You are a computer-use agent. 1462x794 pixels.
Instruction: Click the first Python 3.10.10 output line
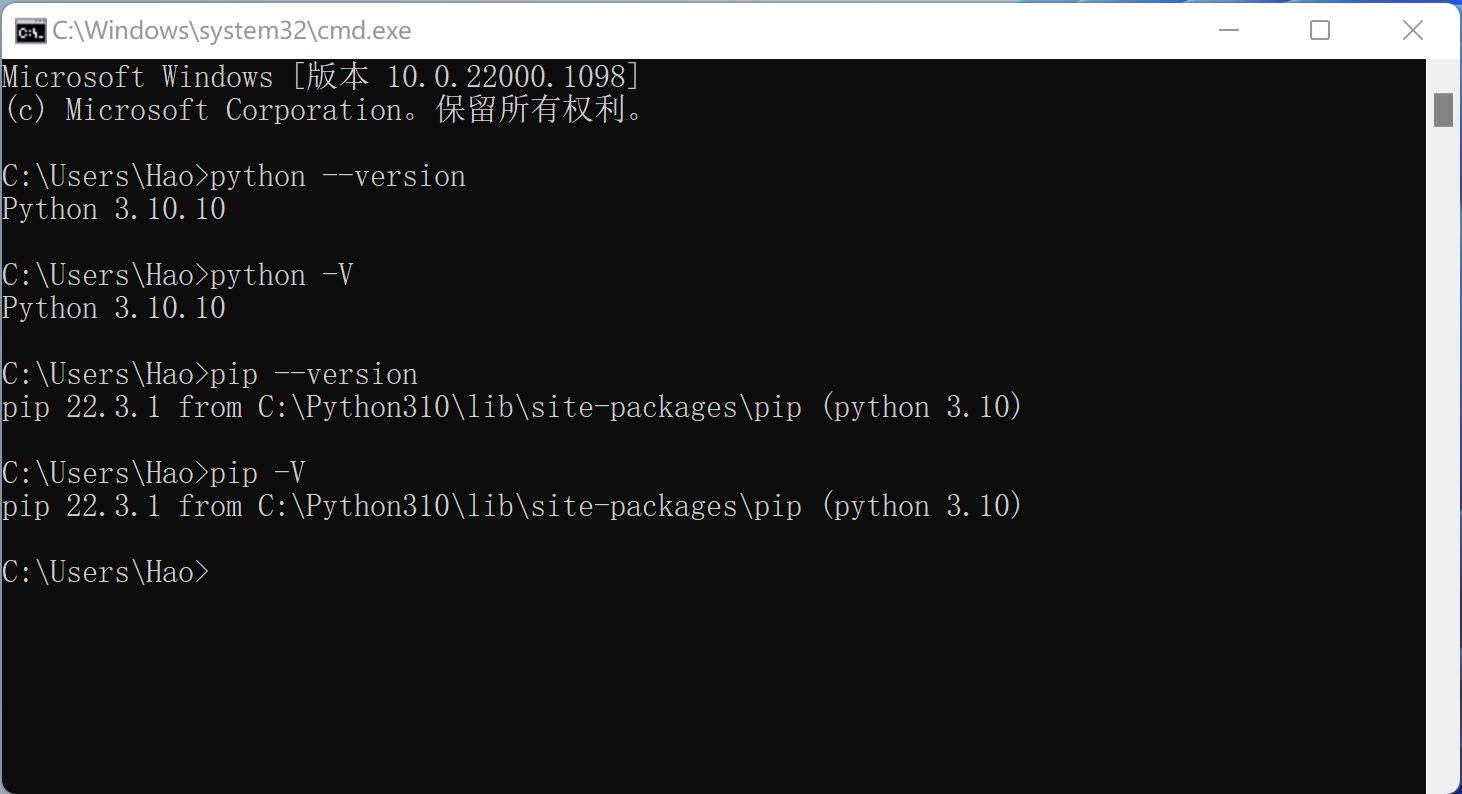pos(113,208)
